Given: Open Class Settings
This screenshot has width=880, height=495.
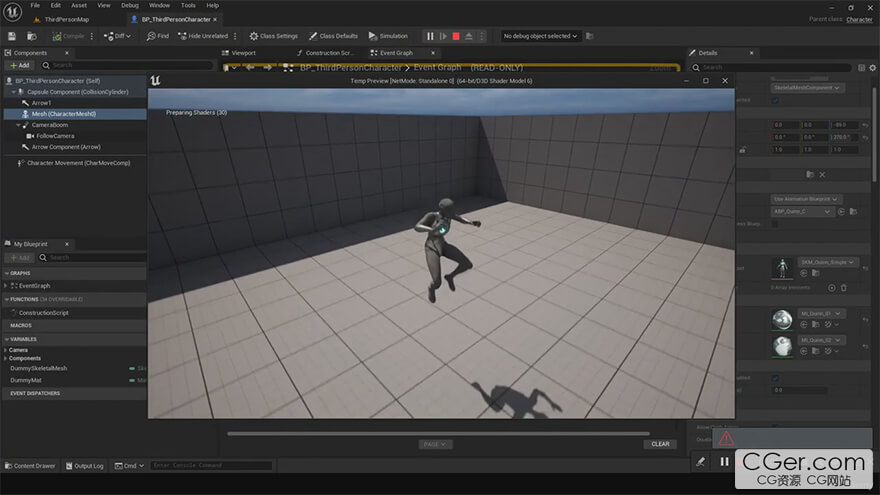Looking at the screenshot, I should [x=273, y=36].
